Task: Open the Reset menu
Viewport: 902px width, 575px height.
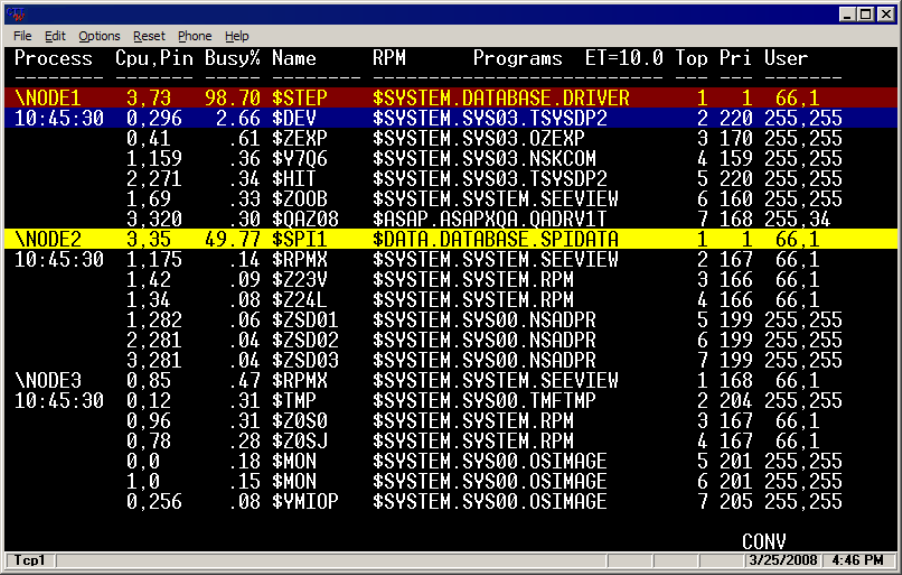Action: coord(149,36)
